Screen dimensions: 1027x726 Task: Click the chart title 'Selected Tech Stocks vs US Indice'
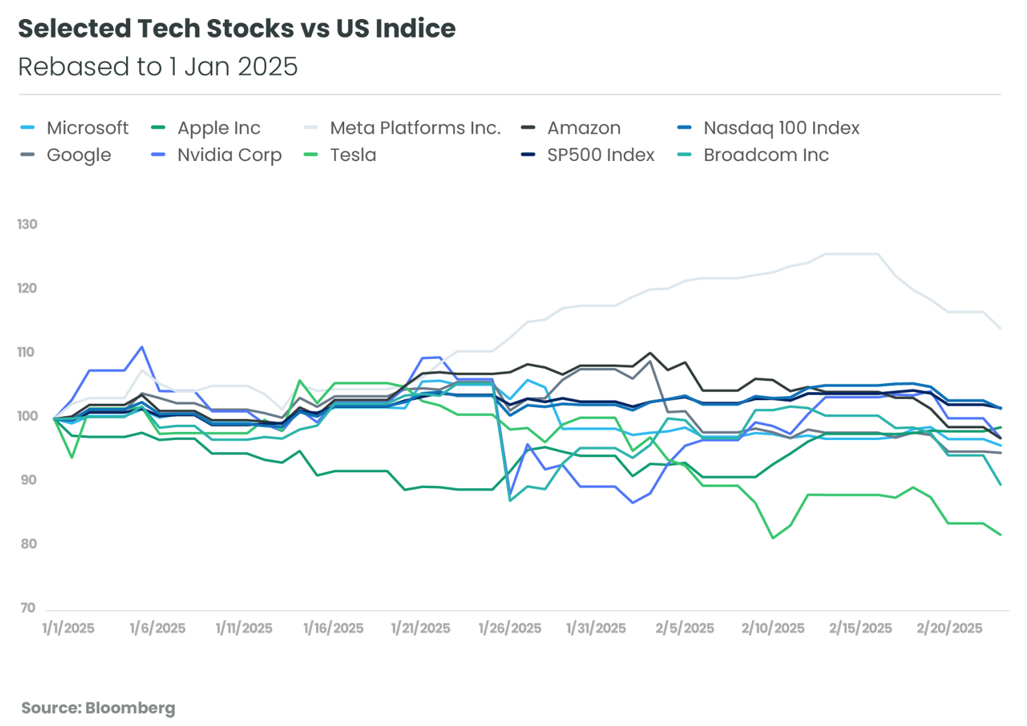[x=237, y=29]
